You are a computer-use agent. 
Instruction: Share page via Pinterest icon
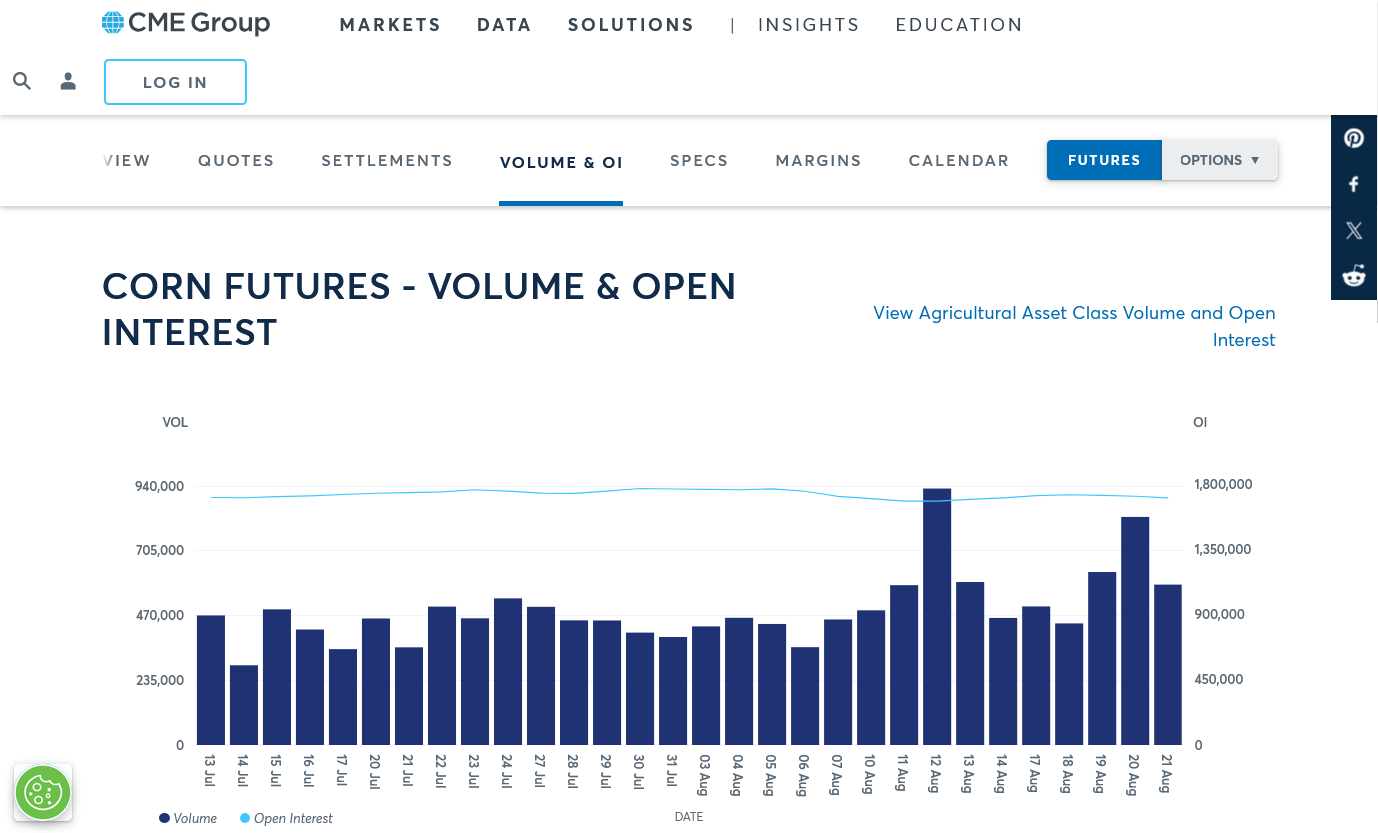click(1354, 138)
